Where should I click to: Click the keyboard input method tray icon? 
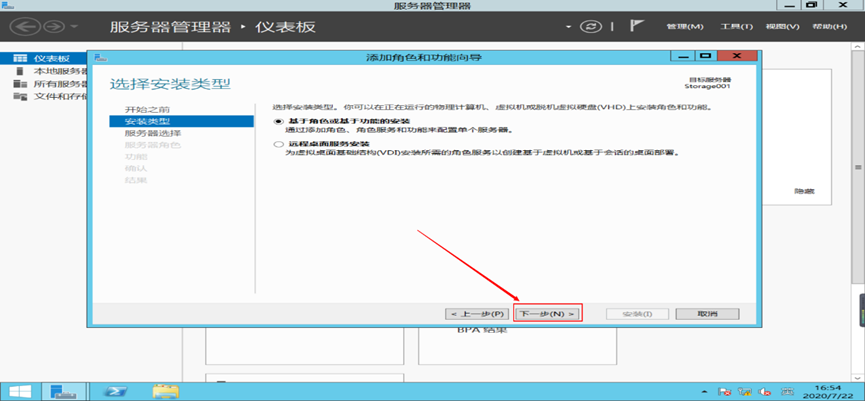[x=788, y=392]
